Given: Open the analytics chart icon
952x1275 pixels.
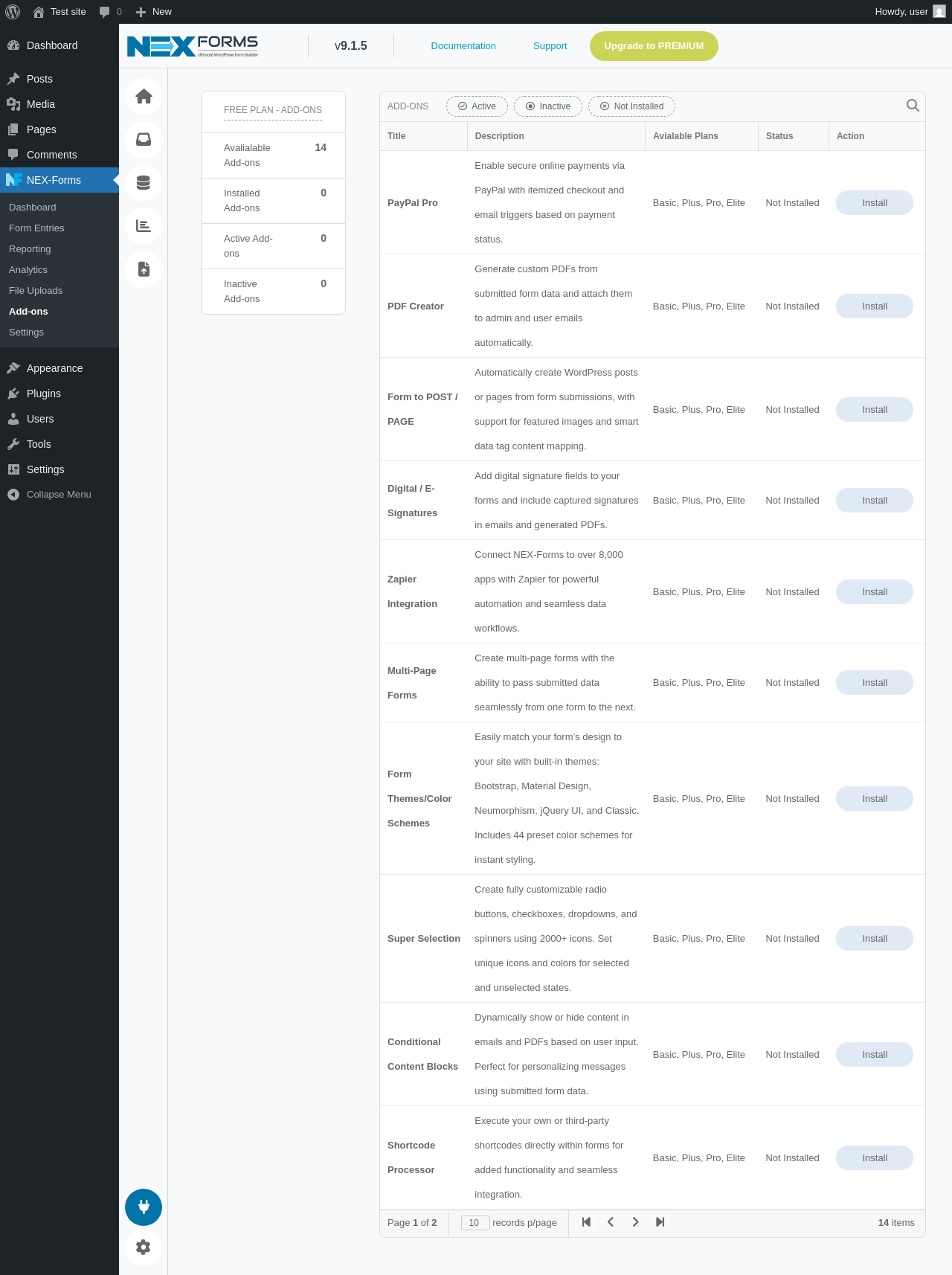Looking at the screenshot, I should click(x=144, y=226).
